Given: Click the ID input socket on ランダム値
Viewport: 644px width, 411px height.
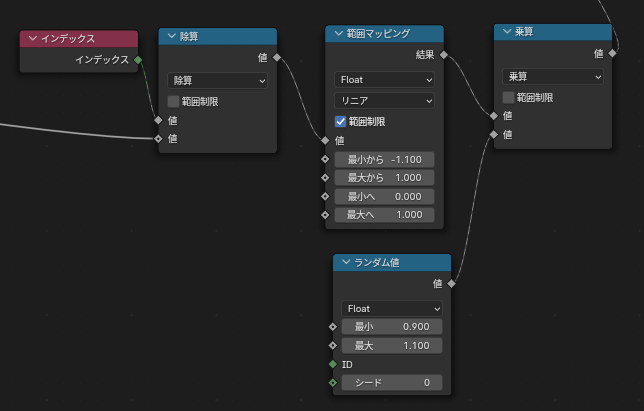Looking at the screenshot, I should pyautogui.click(x=332, y=364).
